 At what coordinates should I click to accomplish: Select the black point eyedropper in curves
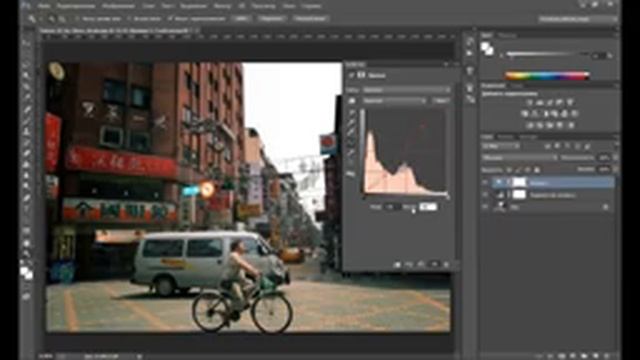click(352, 113)
